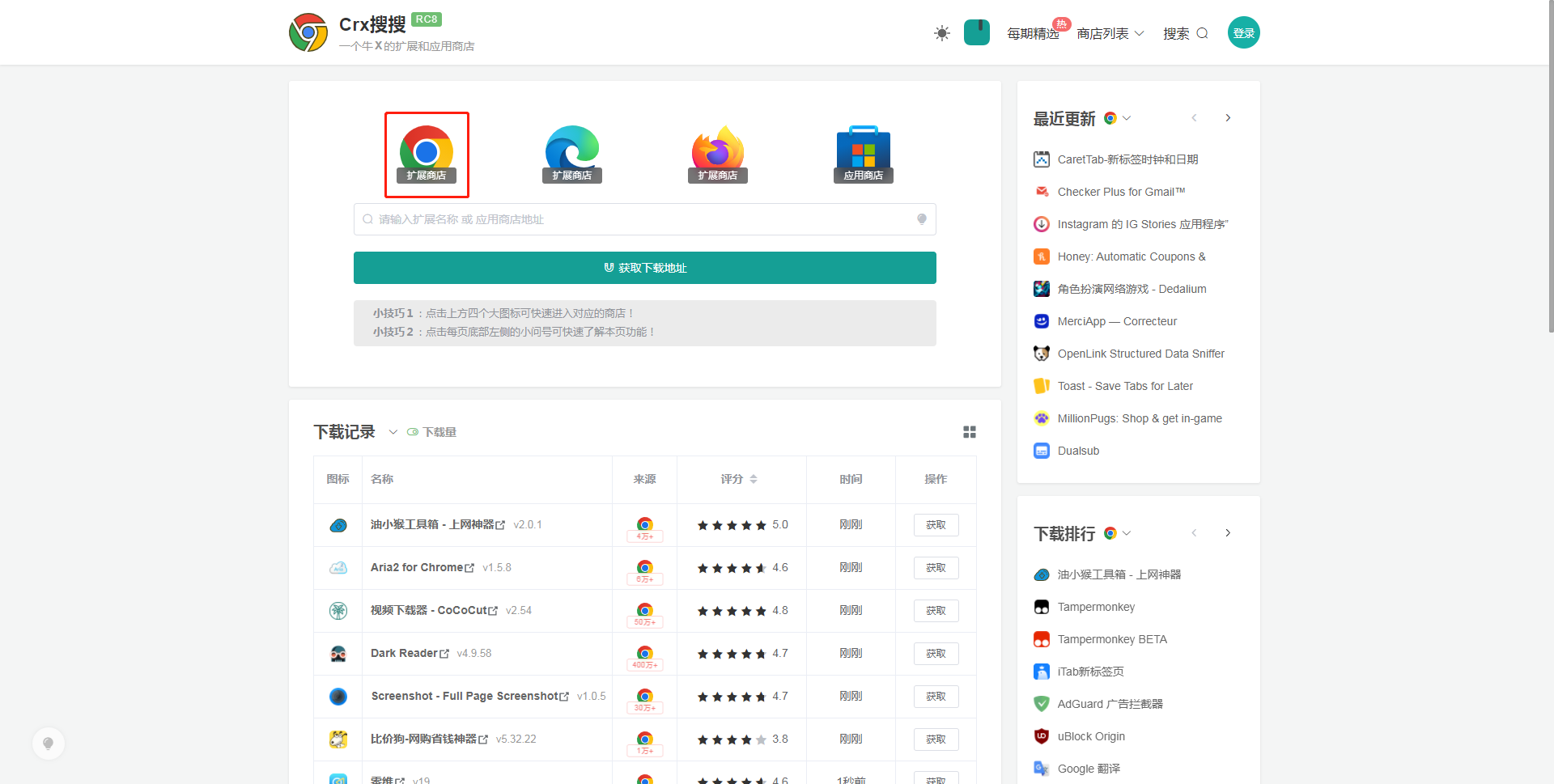Click 获取 button for 油小猴工具箱 row

click(936, 525)
